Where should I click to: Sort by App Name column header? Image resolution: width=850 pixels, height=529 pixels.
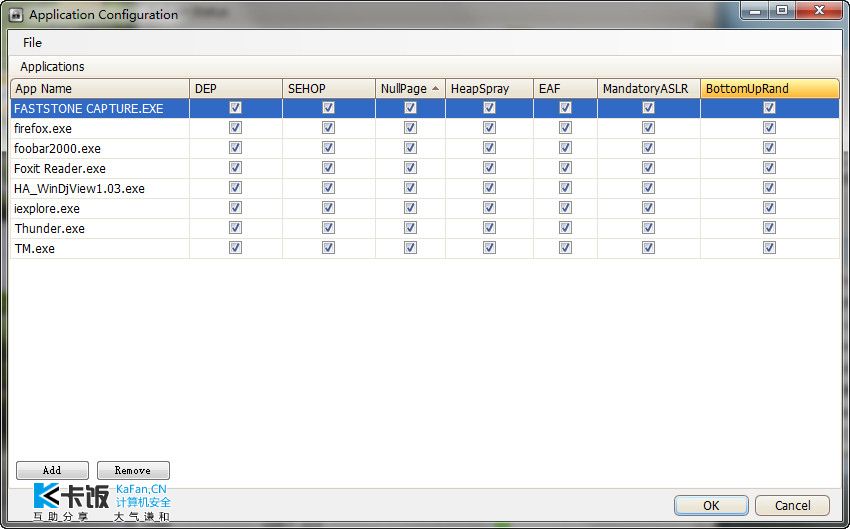pyautogui.click(x=100, y=89)
